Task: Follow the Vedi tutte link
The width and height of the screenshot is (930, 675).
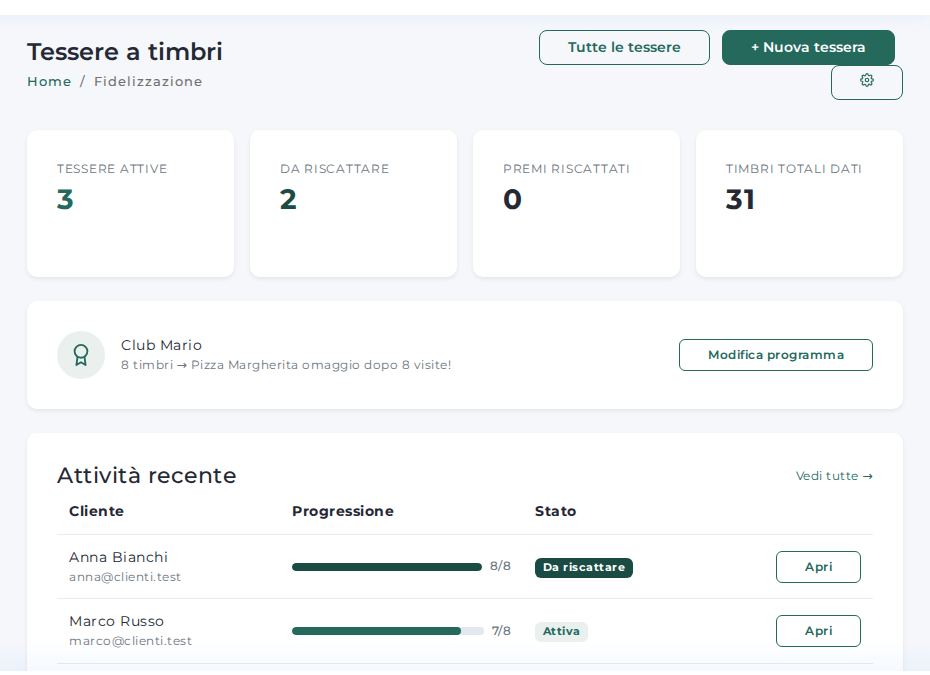Action: pos(834,476)
